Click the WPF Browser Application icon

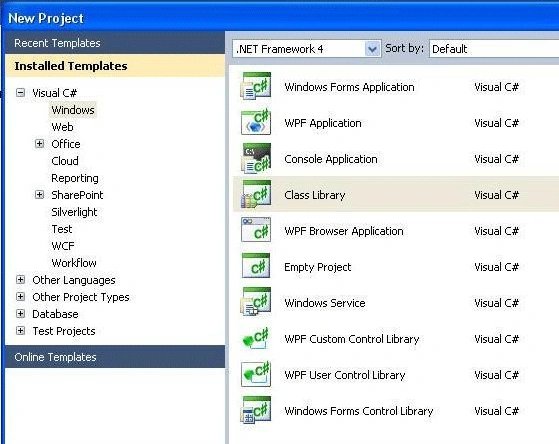(256, 230)
